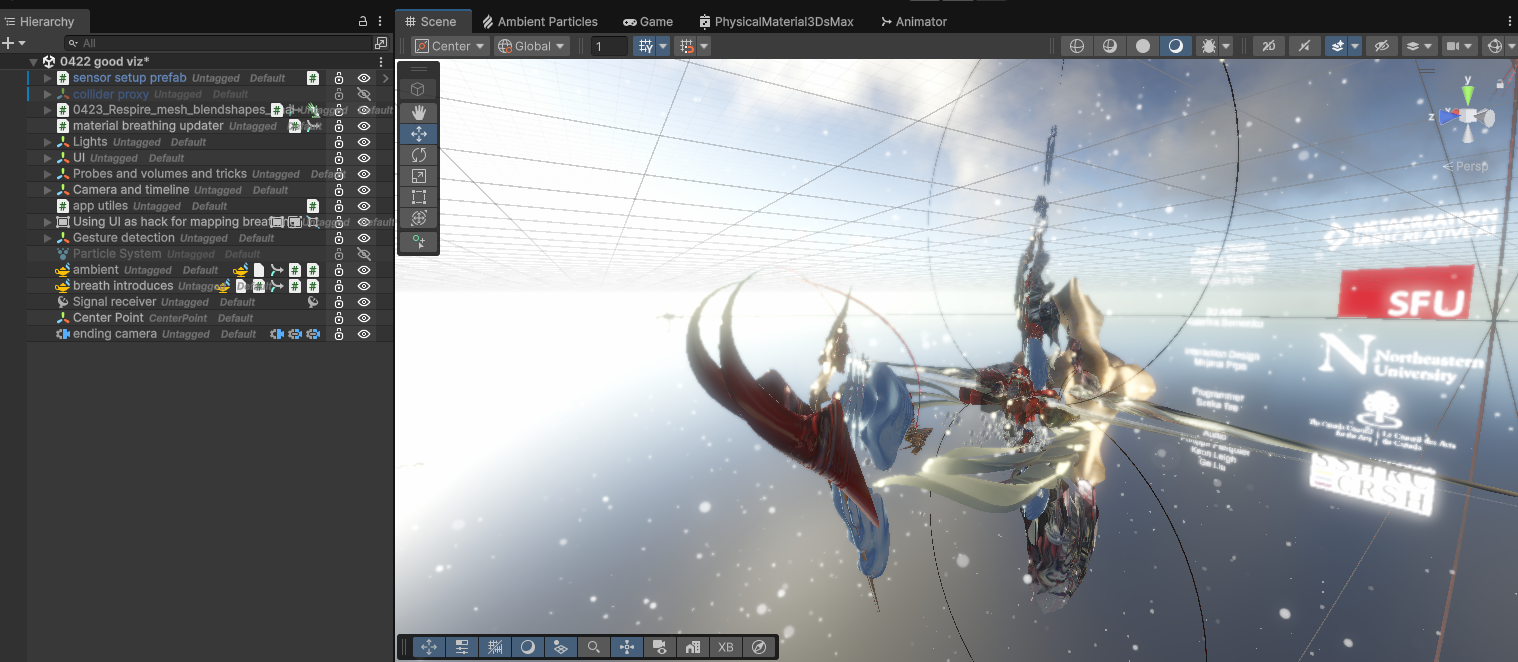Viewport: 1518px width, 662px height.
Task: Toggle hidden objects scene visibility
Action: click(x=1382, y=46)
